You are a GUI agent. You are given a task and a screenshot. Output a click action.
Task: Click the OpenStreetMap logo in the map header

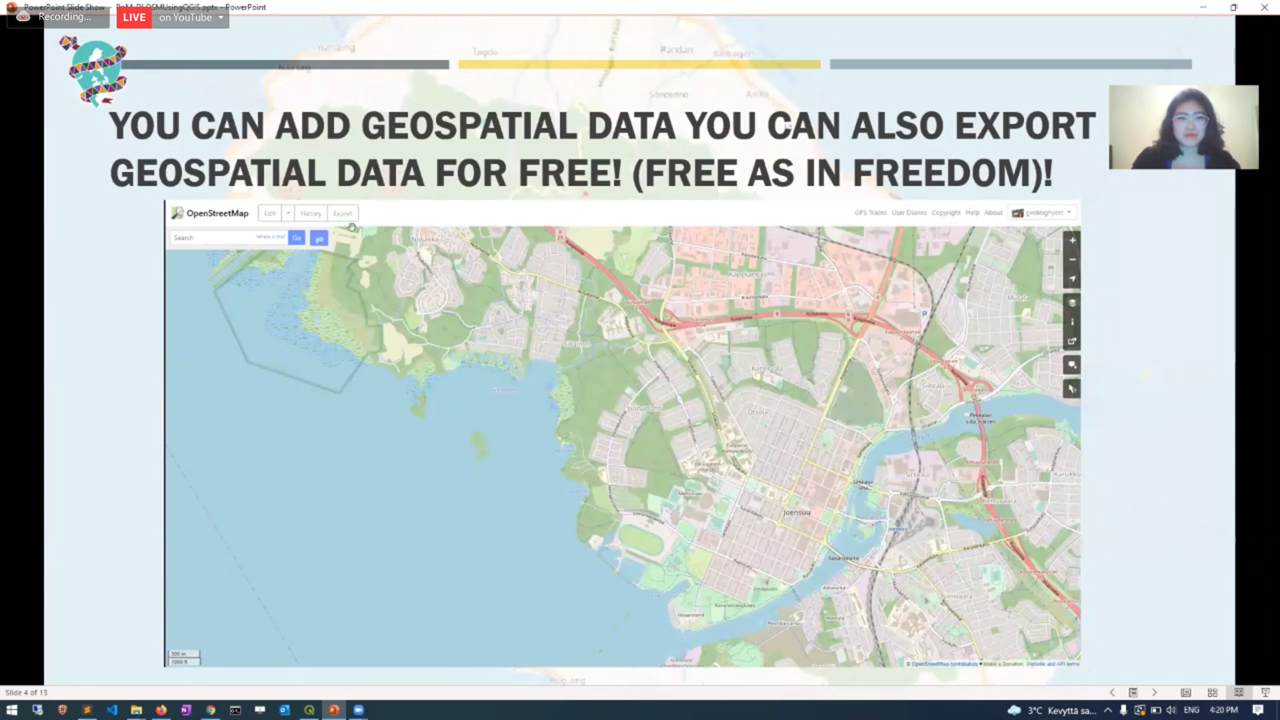click(x=210, y=213)
